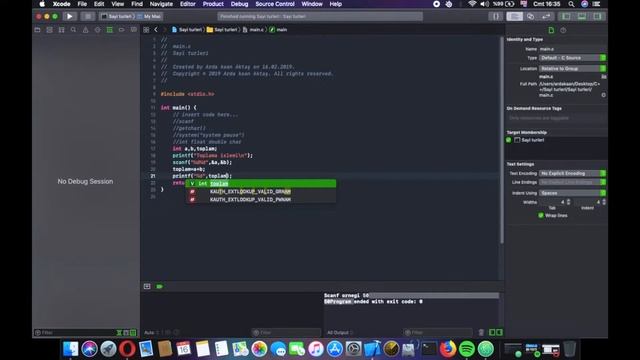The image size is (640, 360).
Task: Toggle the right inspector panel
Action: click(x=597, y=16)
